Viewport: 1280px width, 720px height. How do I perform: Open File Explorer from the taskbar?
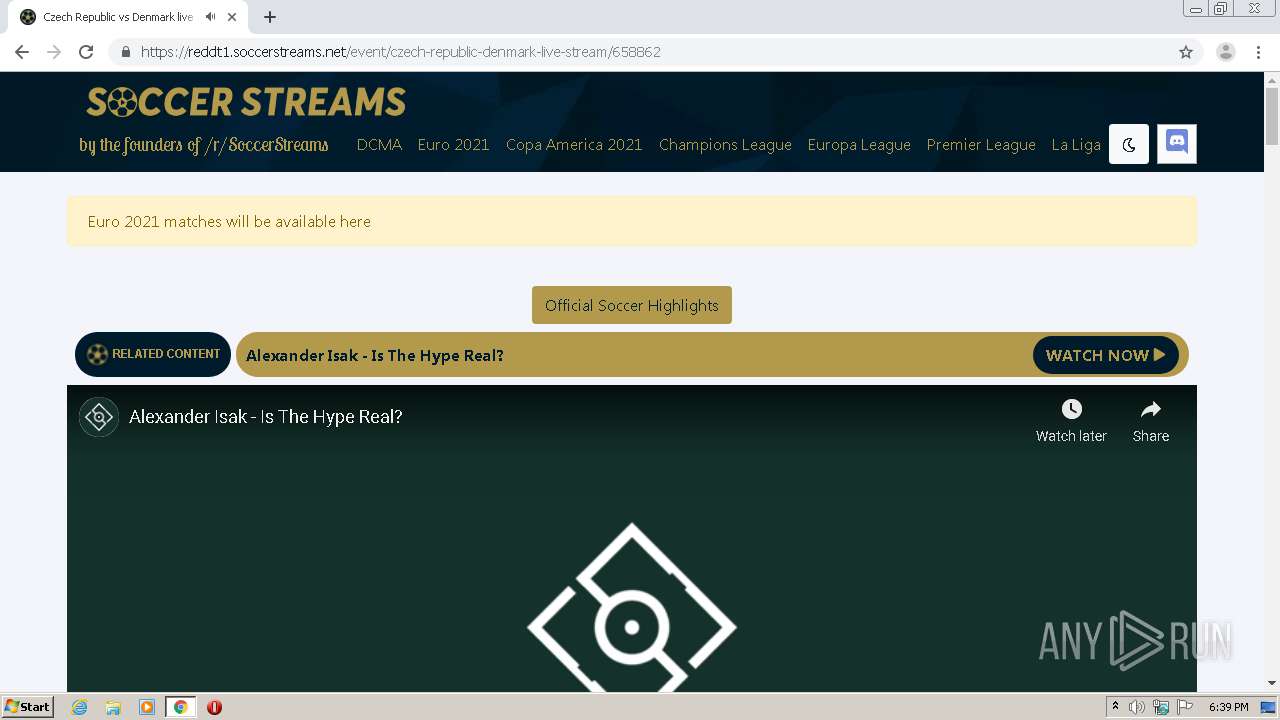[113, 707]
